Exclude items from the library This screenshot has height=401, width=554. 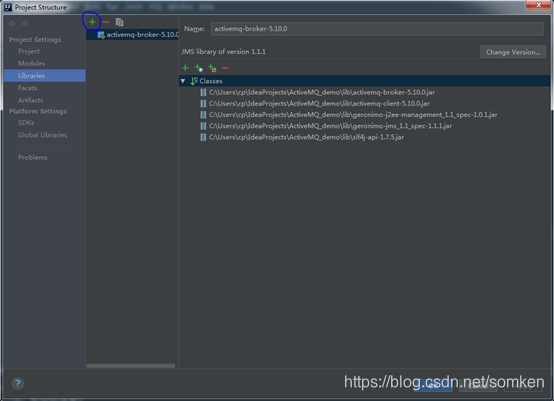(x=212, y=68)
